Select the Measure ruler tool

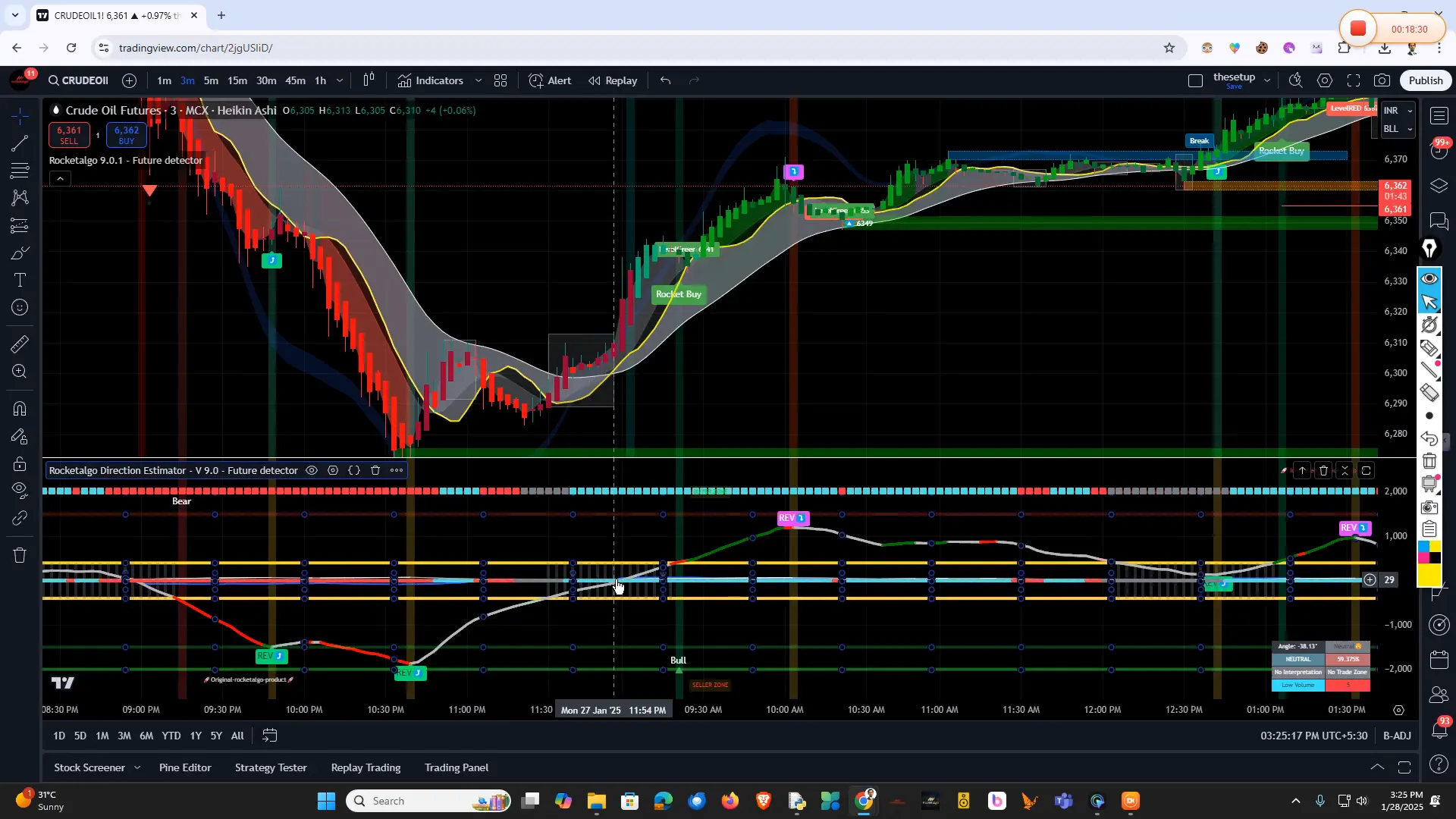tap(19, 344)
